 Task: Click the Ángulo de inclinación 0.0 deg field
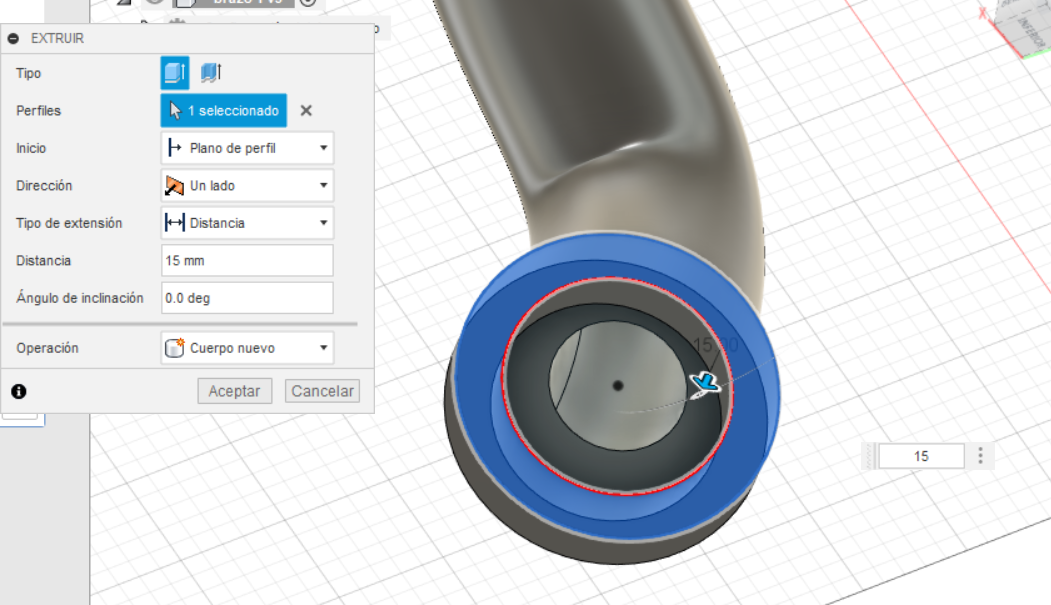[x=247, y=298]
